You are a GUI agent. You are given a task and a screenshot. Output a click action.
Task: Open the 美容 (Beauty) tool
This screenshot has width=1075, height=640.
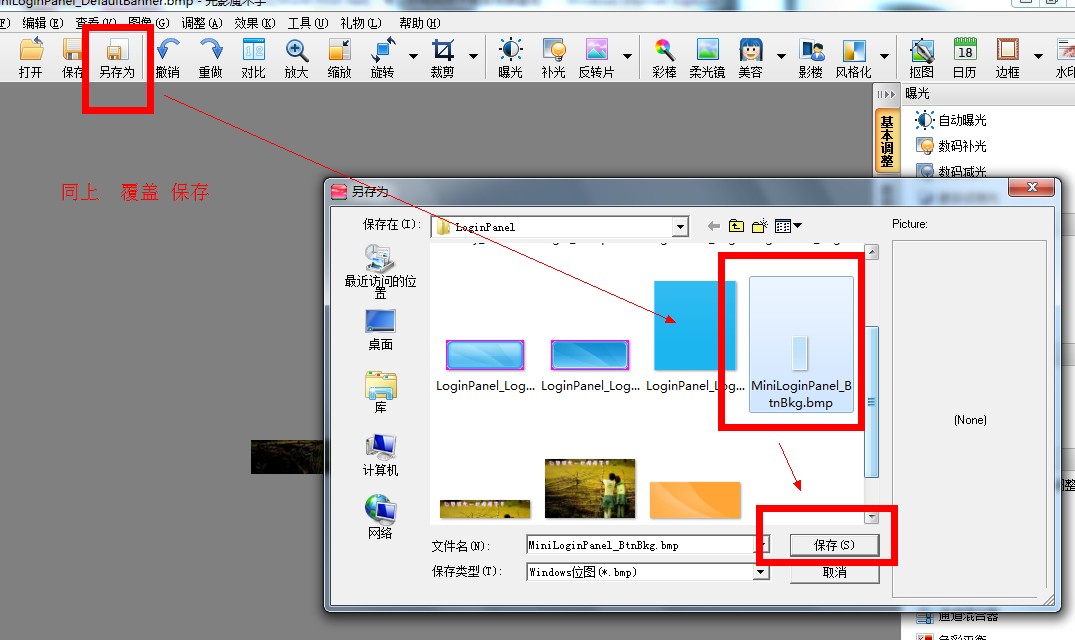tap(750, 58)
